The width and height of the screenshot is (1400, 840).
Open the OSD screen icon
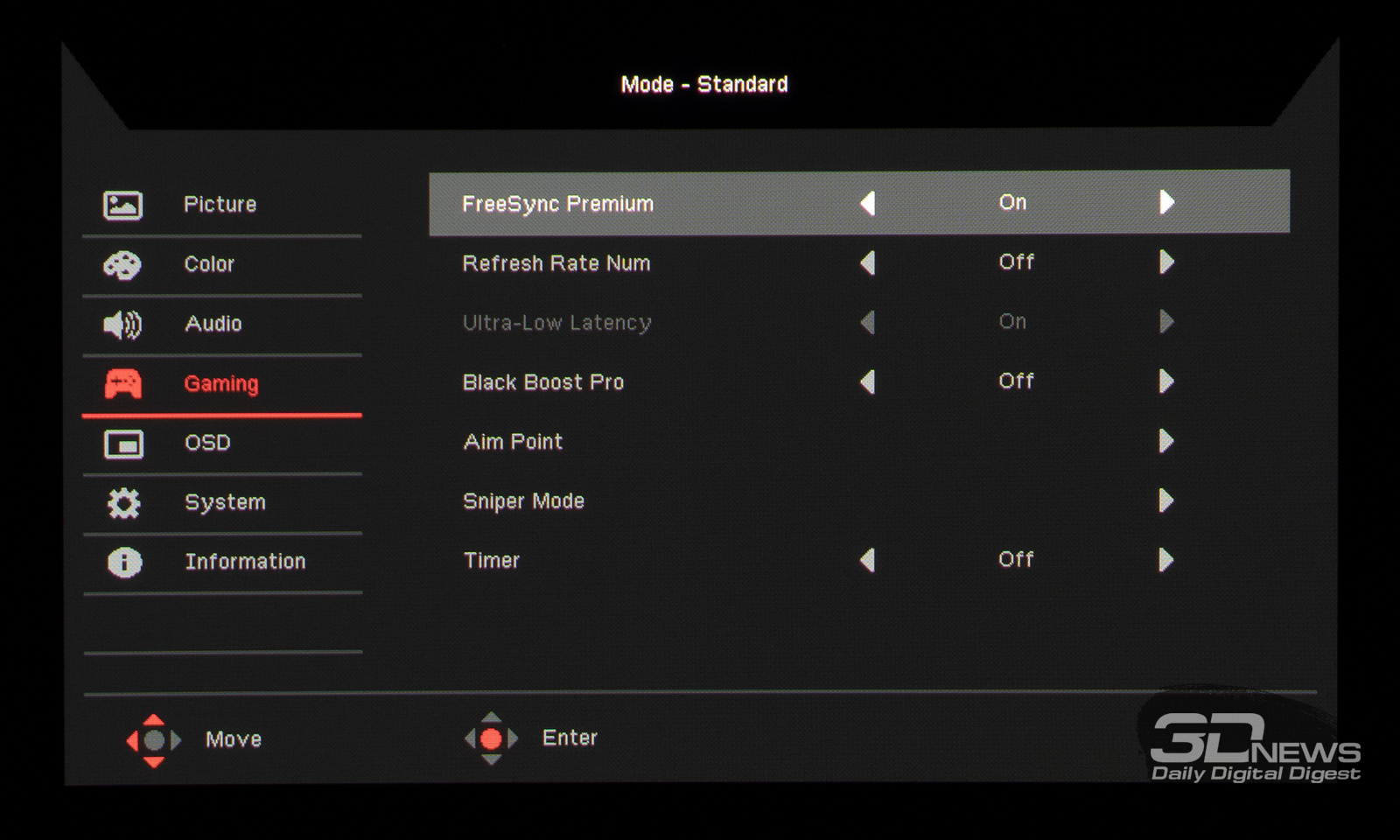(x=123, y=444)
